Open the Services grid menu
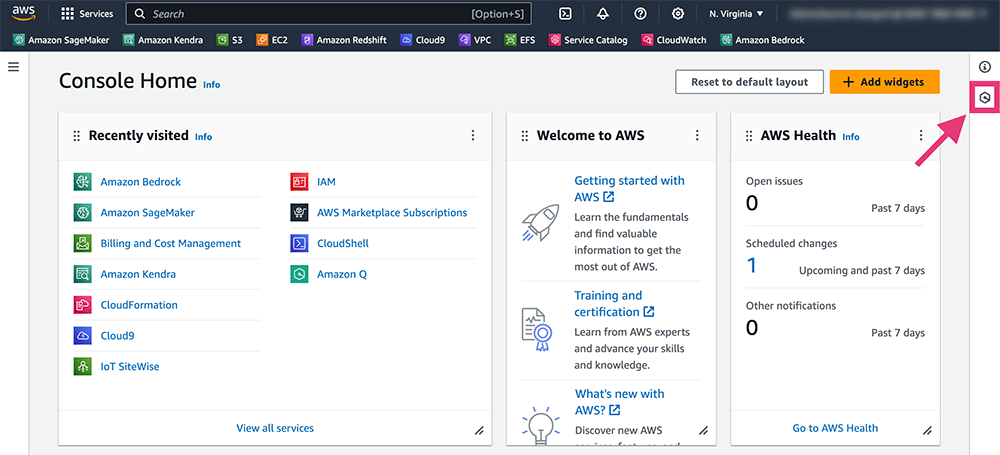Image resolution: width=1000 pixels, height=455 pixels. click(x=87, y=13)
